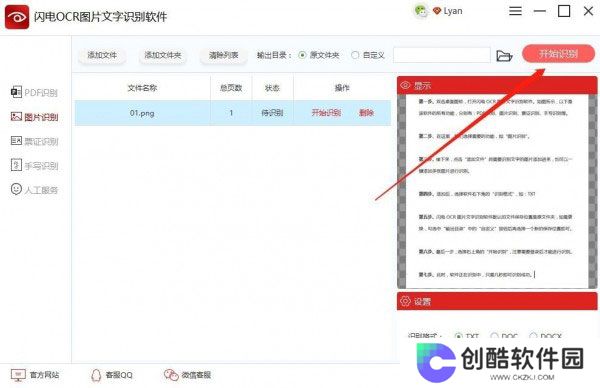Click the Lyan username
The image size is (600, 388).
(x=453, y=11)
